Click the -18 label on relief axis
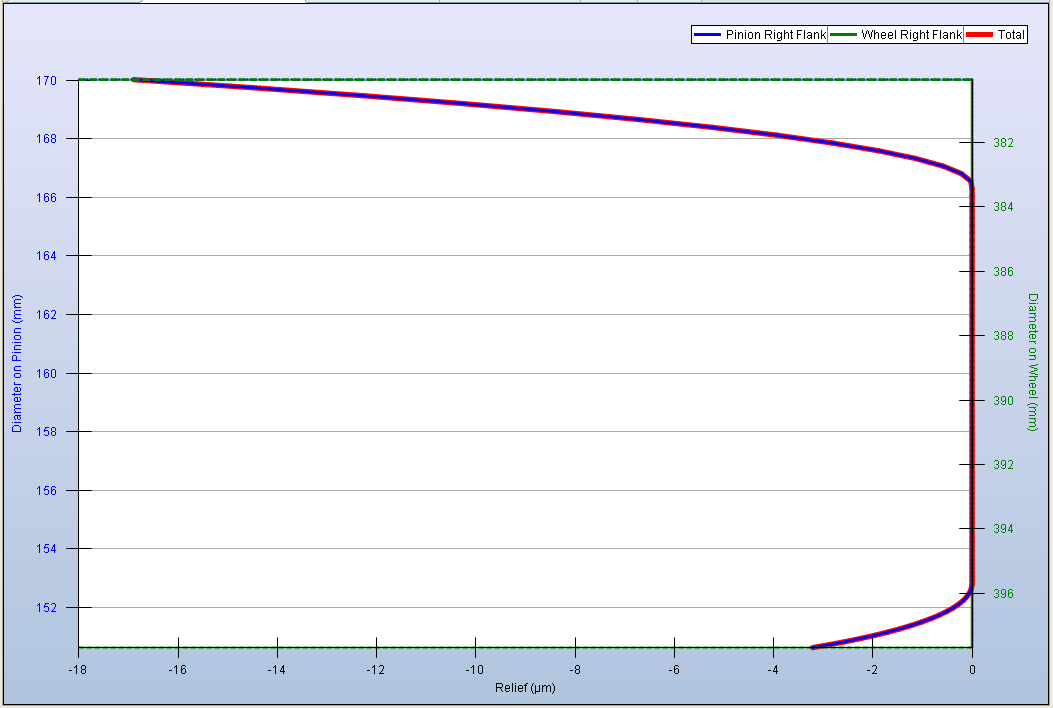This screenshot has width=1053, height=708. [79, 670]
